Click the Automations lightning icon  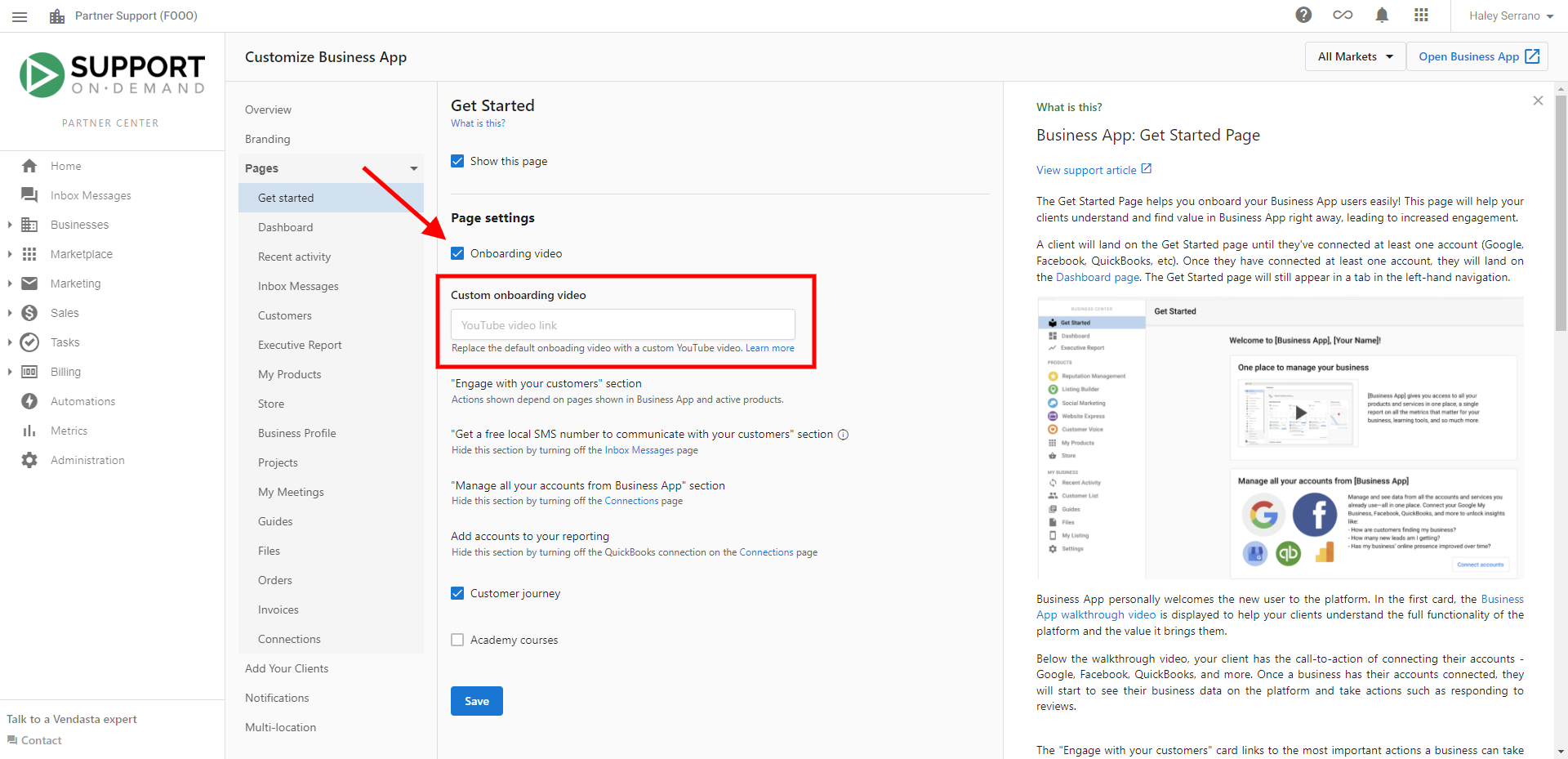(29, 401)
